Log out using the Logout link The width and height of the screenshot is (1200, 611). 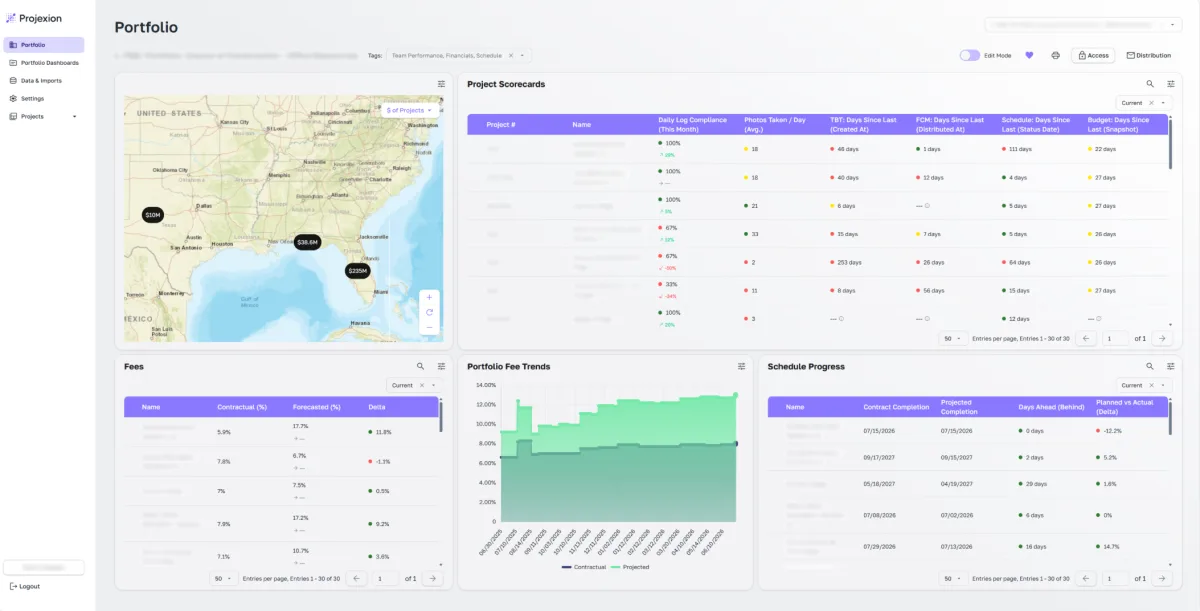(x=25, y=586)
